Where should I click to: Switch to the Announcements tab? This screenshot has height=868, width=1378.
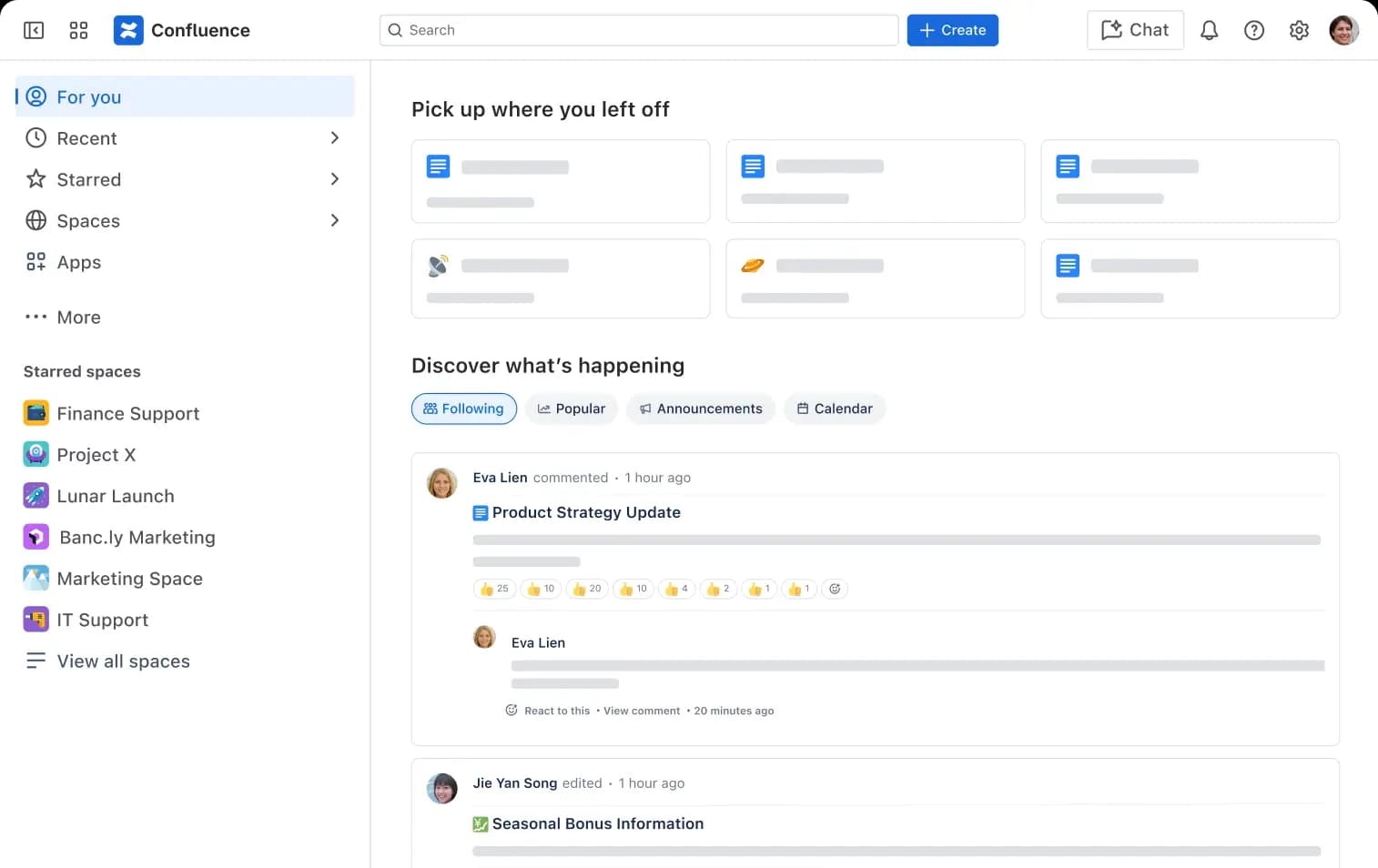(700, 409)
